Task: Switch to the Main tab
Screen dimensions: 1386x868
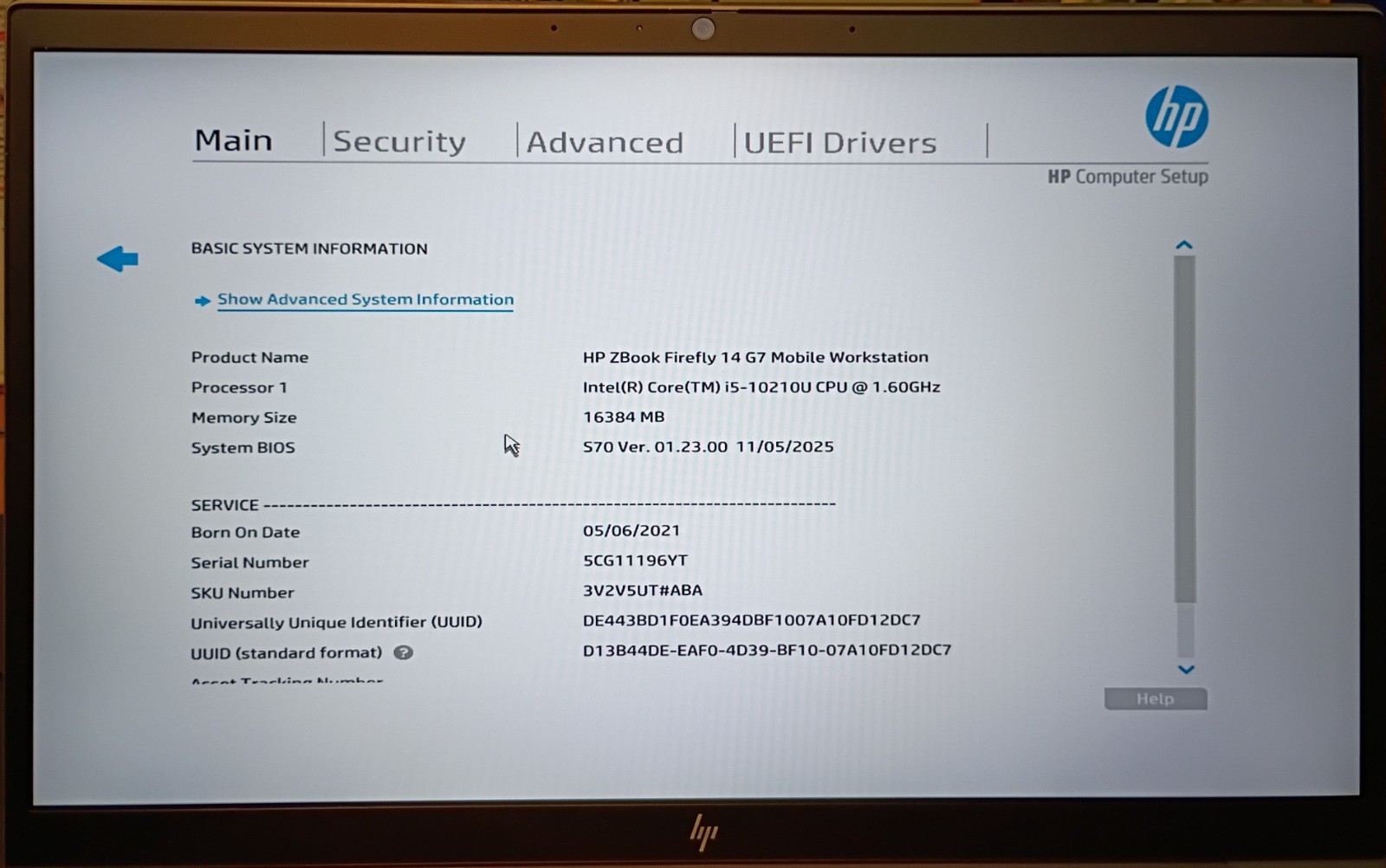Action: (x=233, y=140)
